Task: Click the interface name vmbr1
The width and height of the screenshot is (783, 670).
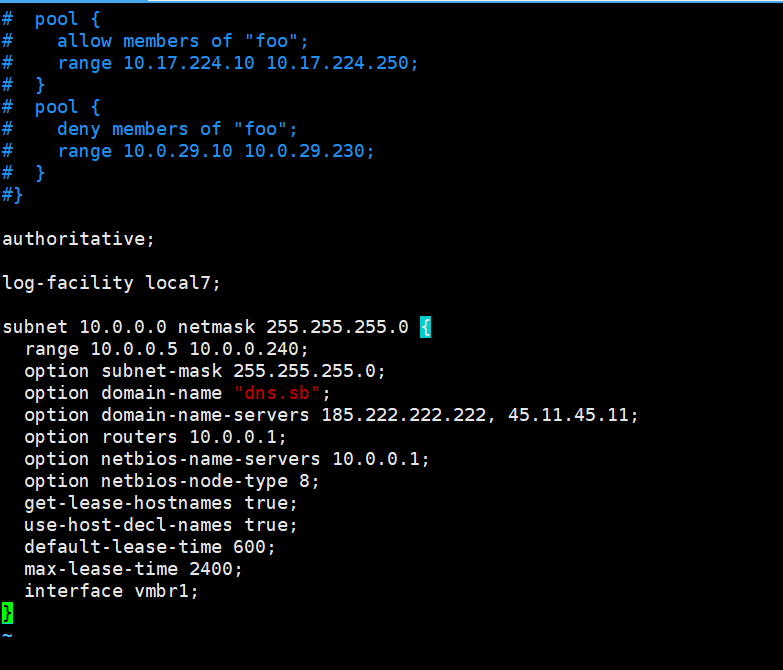Action: [x=161, y=591]
